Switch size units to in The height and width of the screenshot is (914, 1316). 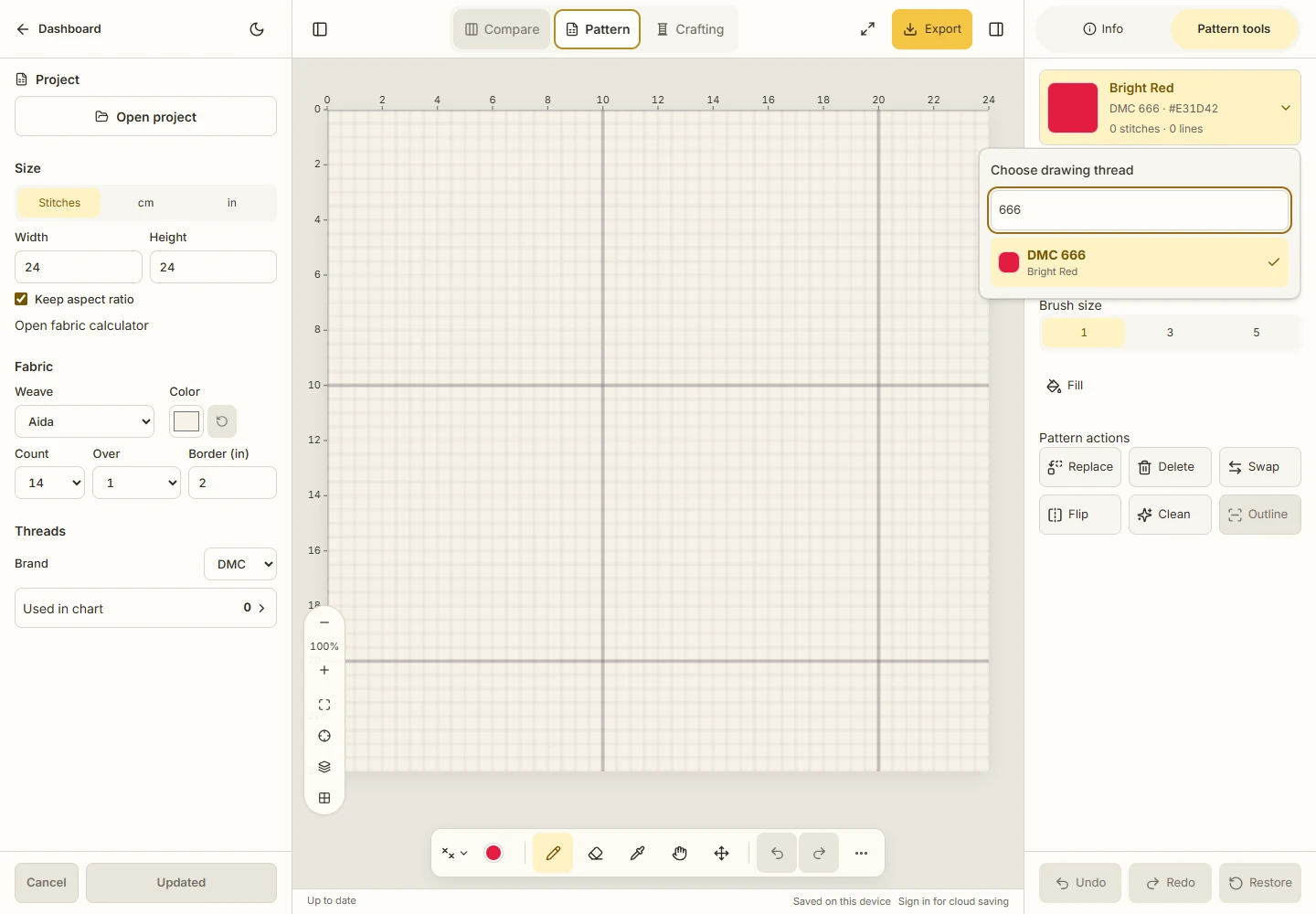[232, 203]
